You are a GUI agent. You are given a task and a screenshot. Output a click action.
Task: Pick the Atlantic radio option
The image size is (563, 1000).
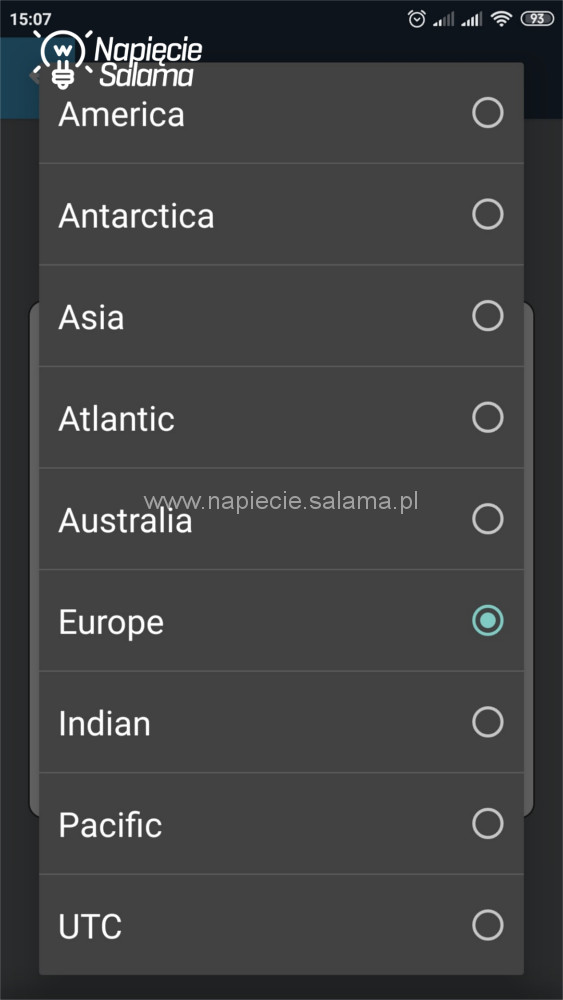[x=488, y=418]
